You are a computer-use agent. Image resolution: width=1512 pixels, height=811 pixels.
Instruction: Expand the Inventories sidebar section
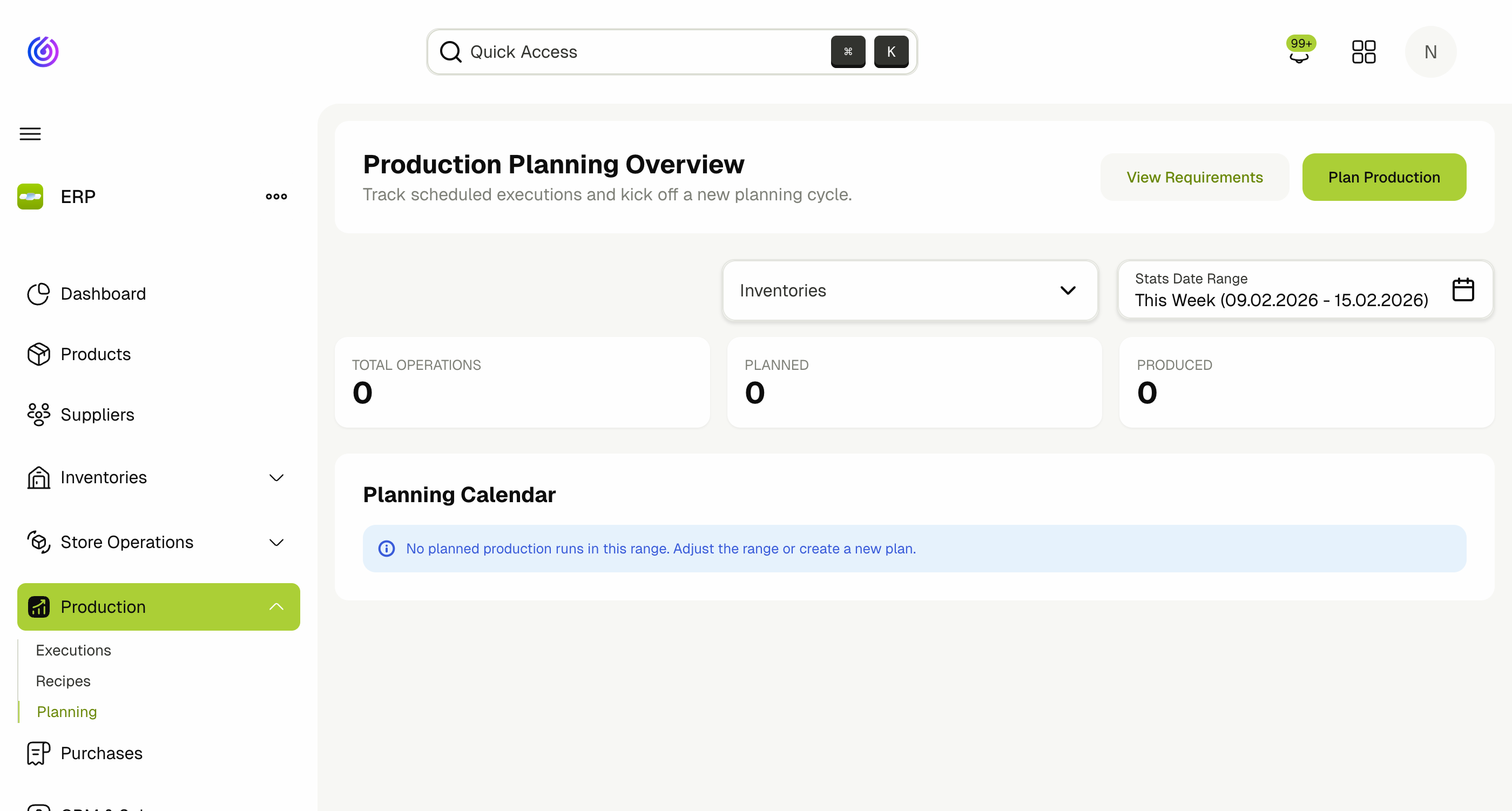[276, 478]
